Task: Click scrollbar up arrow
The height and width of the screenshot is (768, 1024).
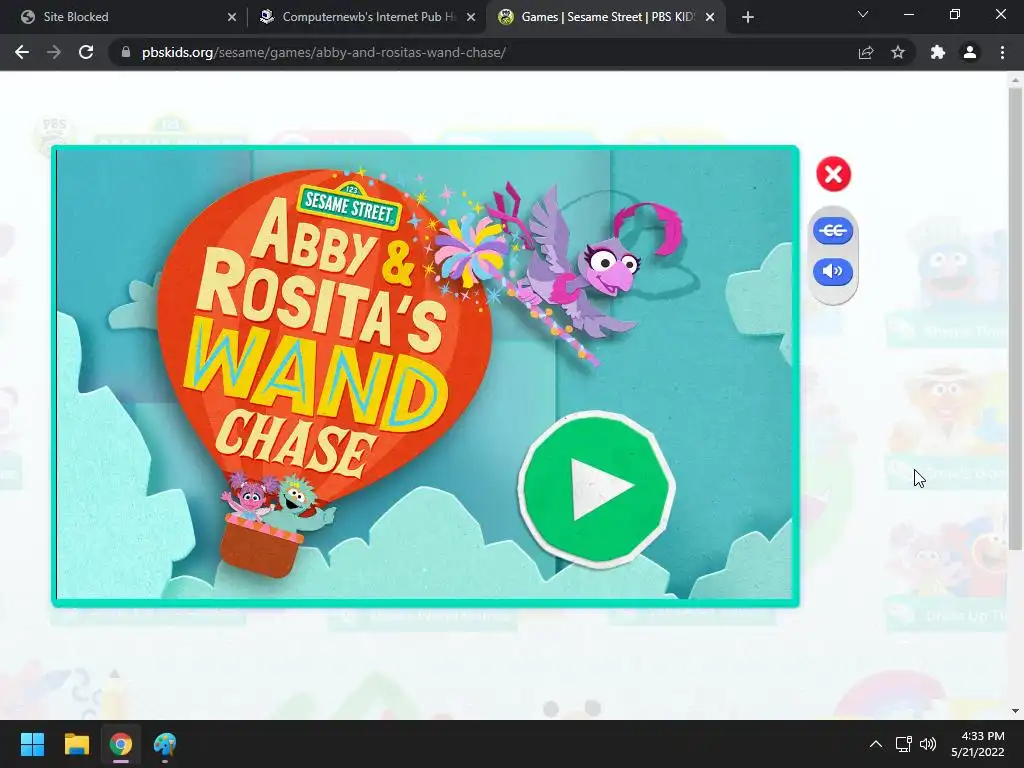Action: point(1015,80)
